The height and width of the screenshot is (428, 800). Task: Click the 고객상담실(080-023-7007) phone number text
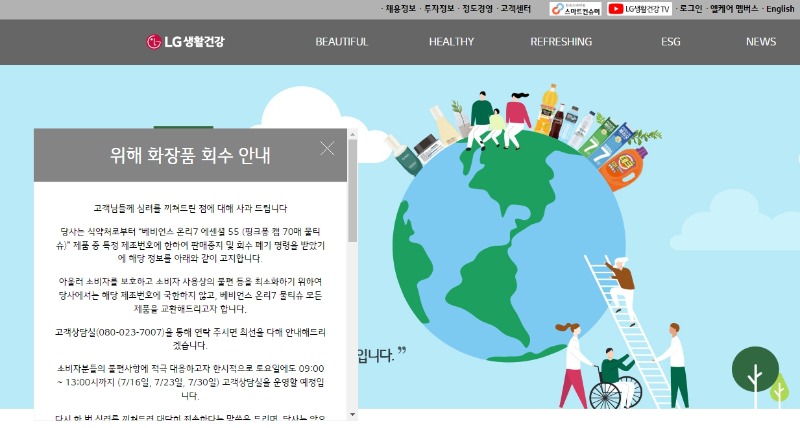click(110, 332)
